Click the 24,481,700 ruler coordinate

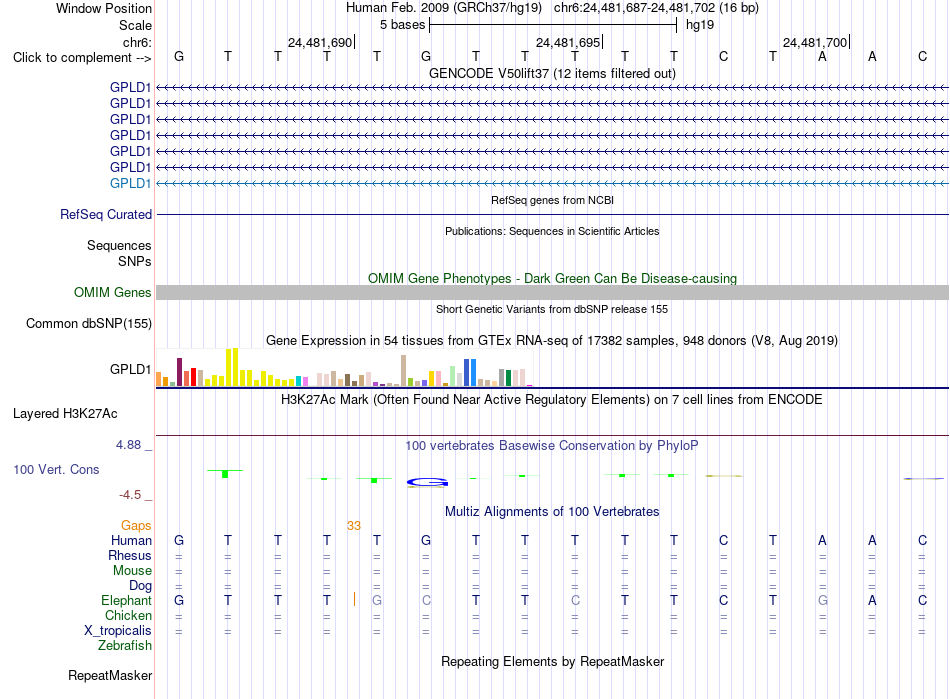point(815,42)
